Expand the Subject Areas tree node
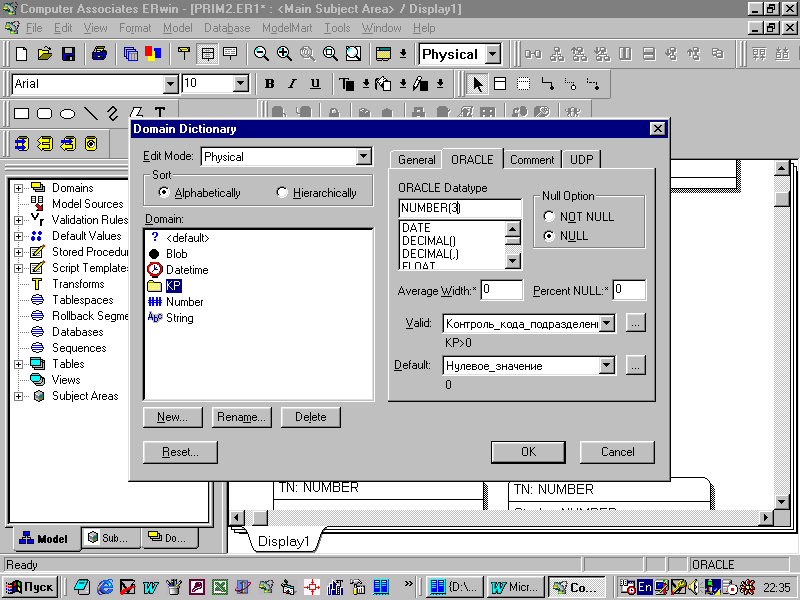 (18, 396)
